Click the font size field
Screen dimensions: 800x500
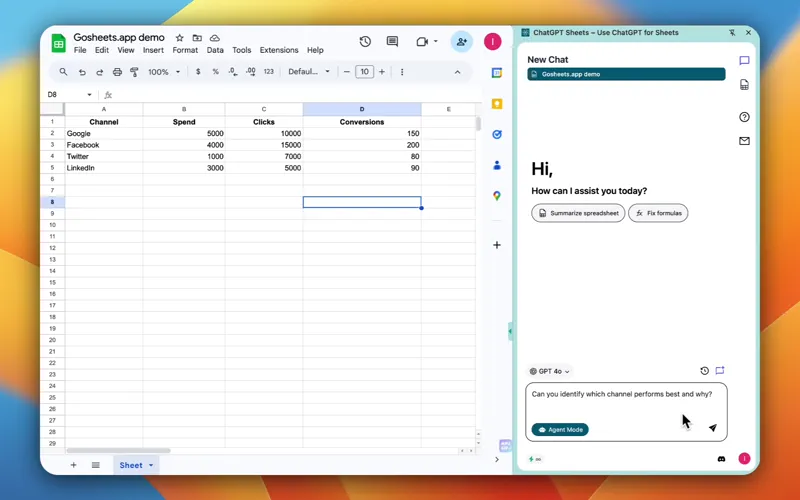point(364,72)
